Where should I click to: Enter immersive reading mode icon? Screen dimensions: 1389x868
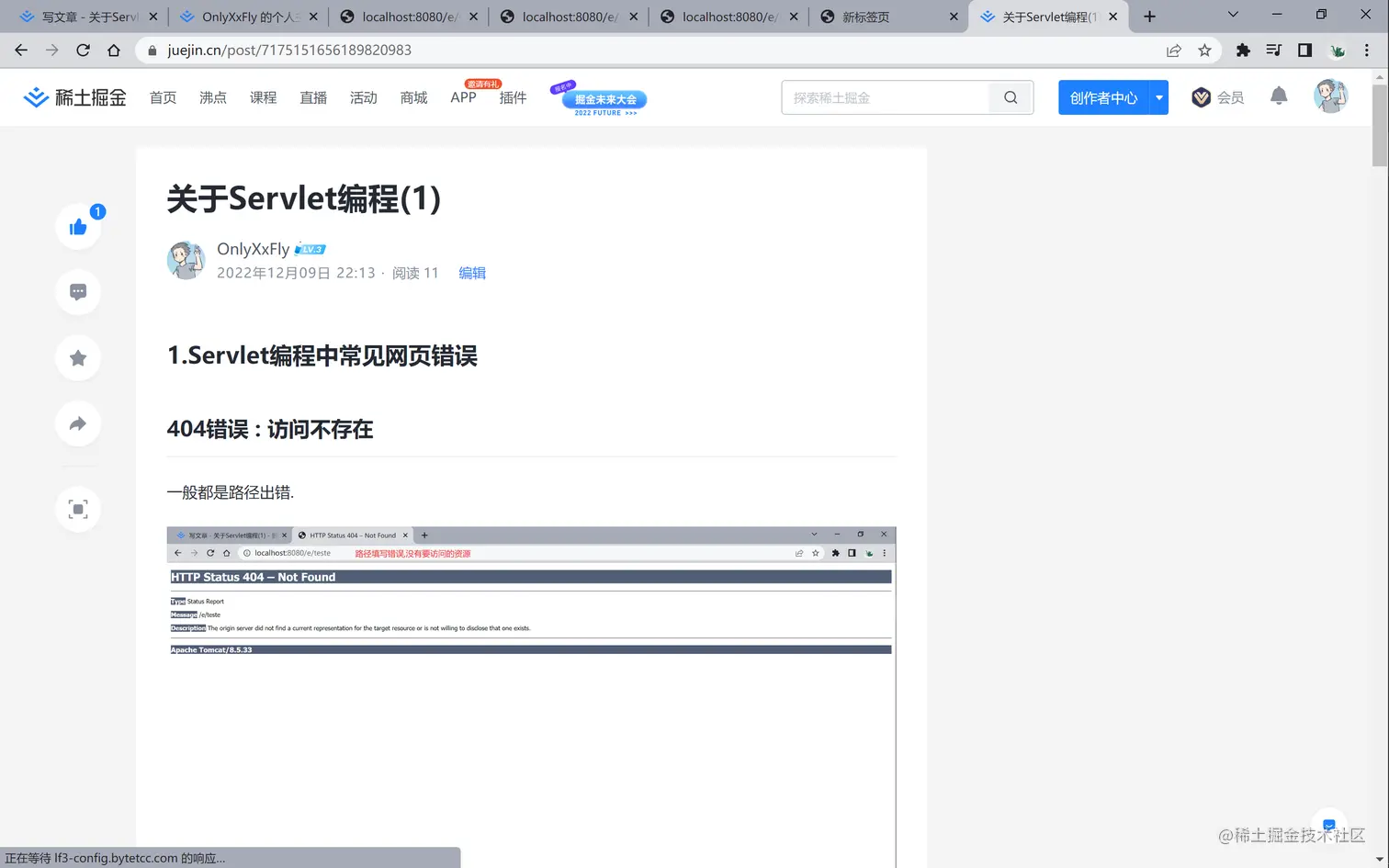coord(78,509)
